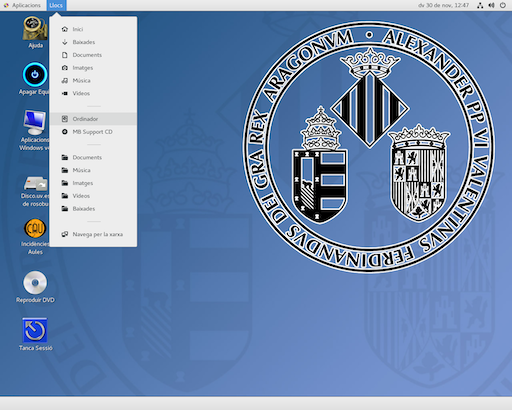Choose Baixades with the download arrow
Image resolution: width=512 pixels, height=410 pixels.
pos(93,42)
